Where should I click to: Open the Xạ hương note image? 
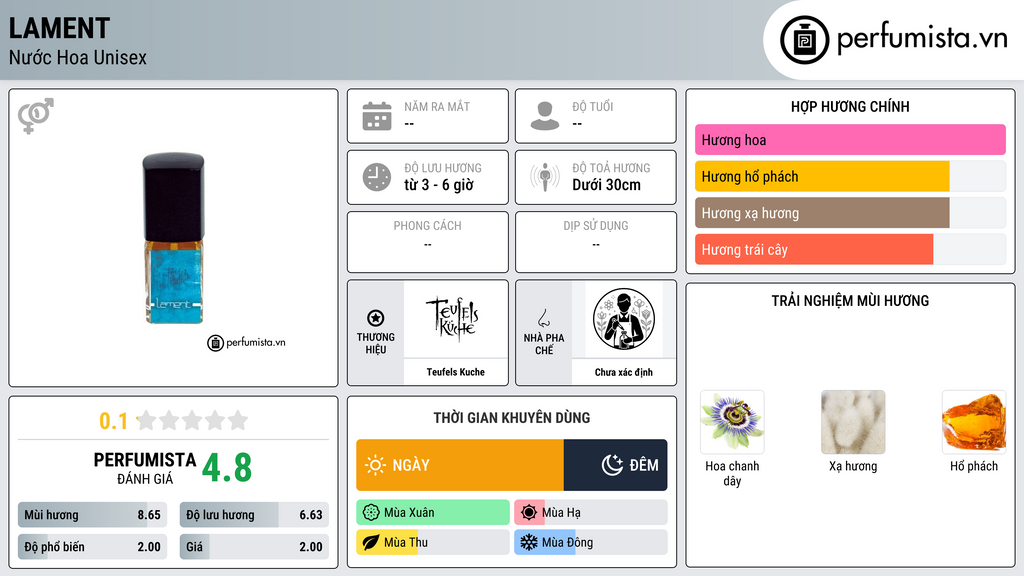[853, 422]
